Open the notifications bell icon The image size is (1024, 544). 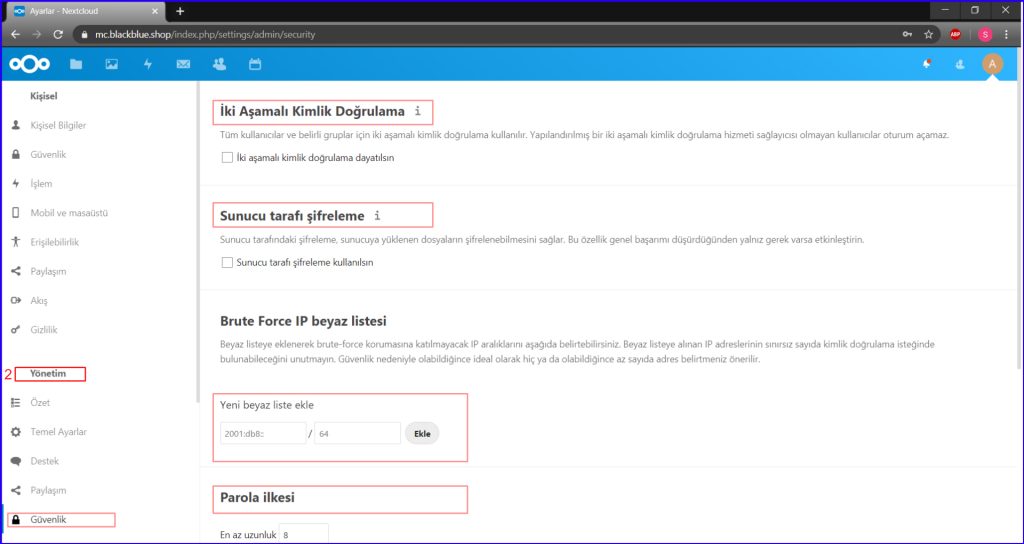pyautogui.click(x=927, y=64)
